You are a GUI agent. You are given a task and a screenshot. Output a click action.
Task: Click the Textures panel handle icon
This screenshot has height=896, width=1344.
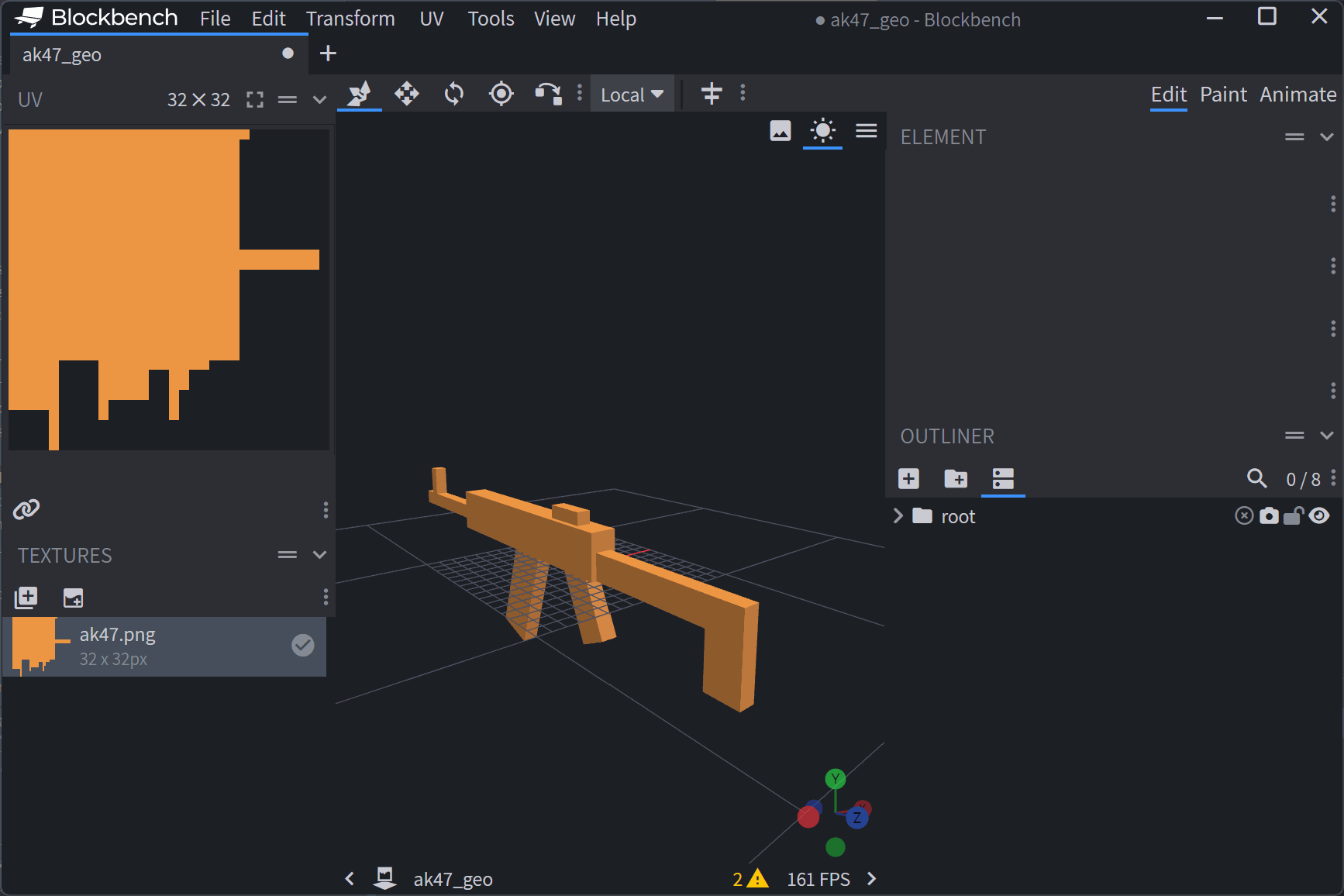point(288,555)
